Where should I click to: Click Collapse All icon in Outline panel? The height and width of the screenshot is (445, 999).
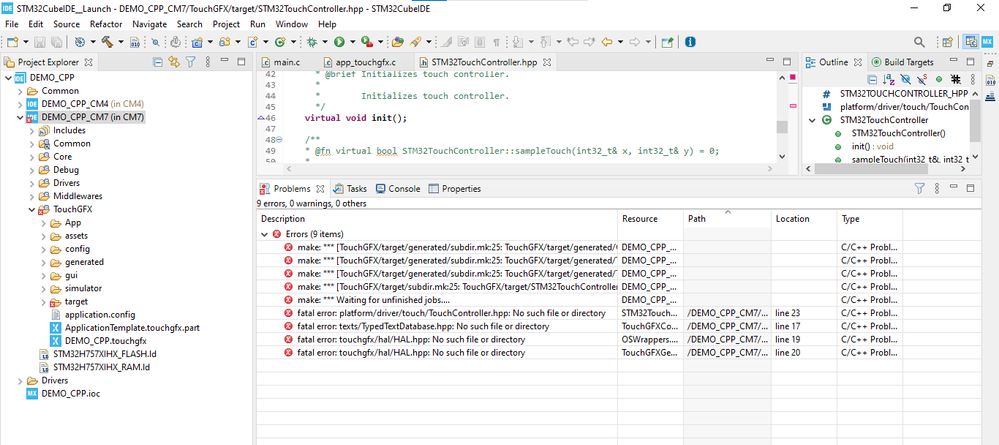pyautogui.click(x=872, y=80)
